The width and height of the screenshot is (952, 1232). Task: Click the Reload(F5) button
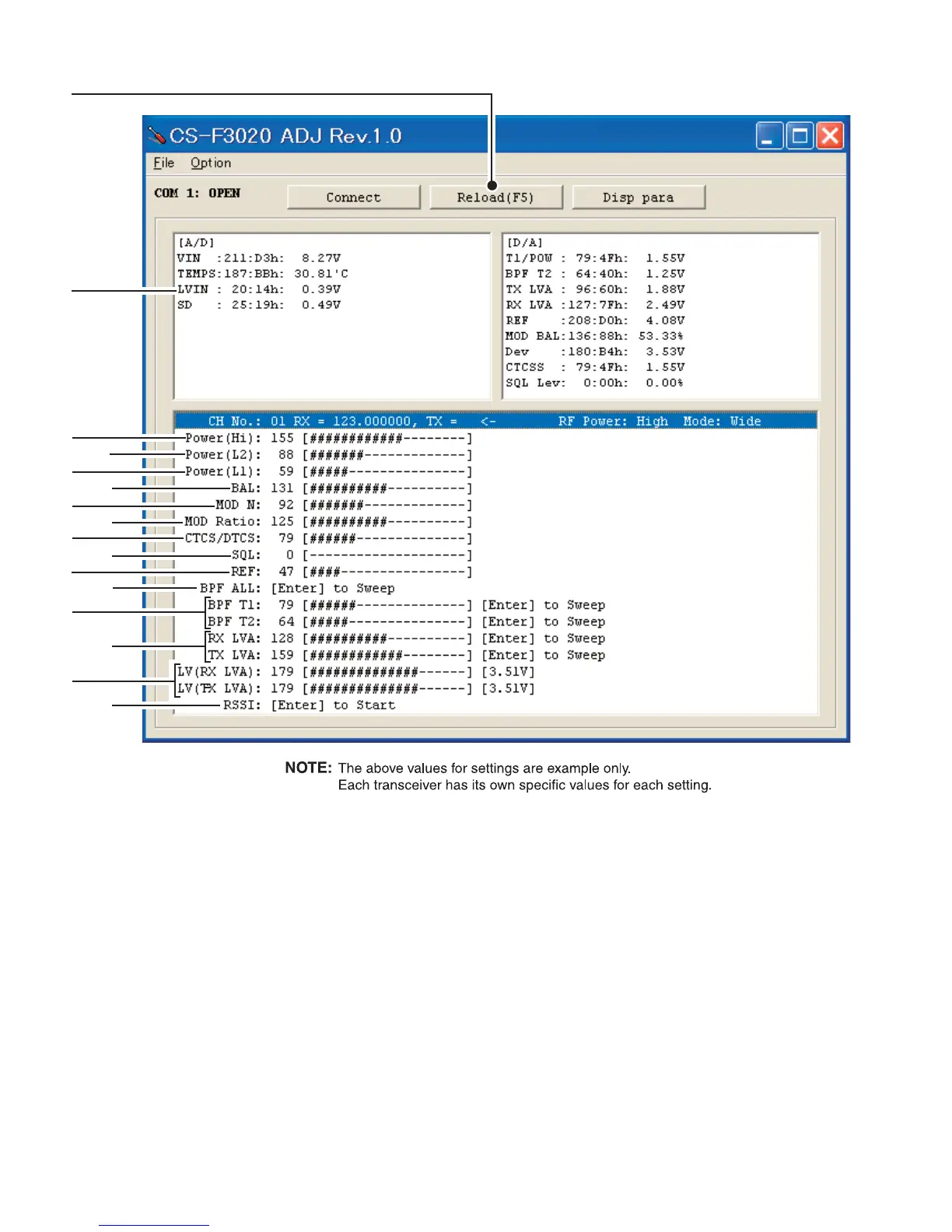click(x=495, y=198)
